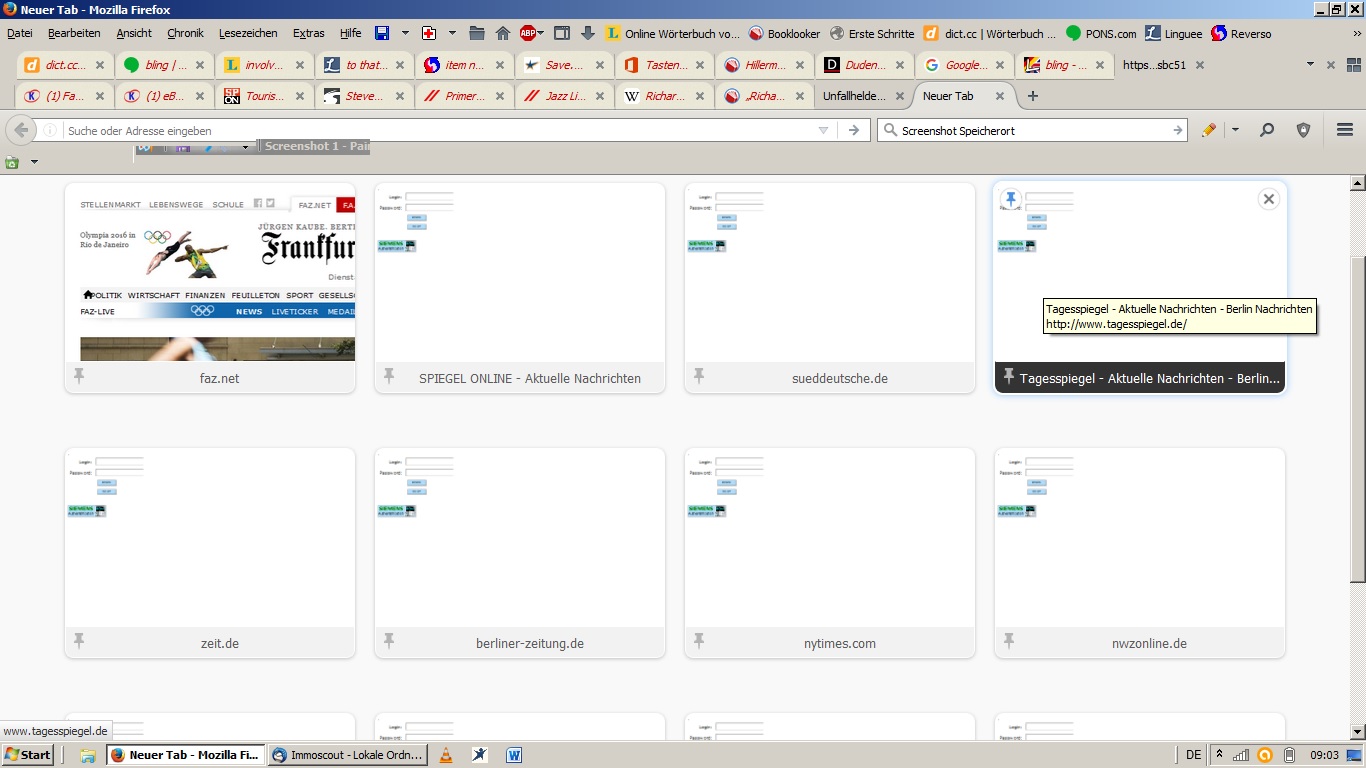Show more bookmarks with the overflow chevron
This screenshot has width=1366, height=768.
[1357, 33]
